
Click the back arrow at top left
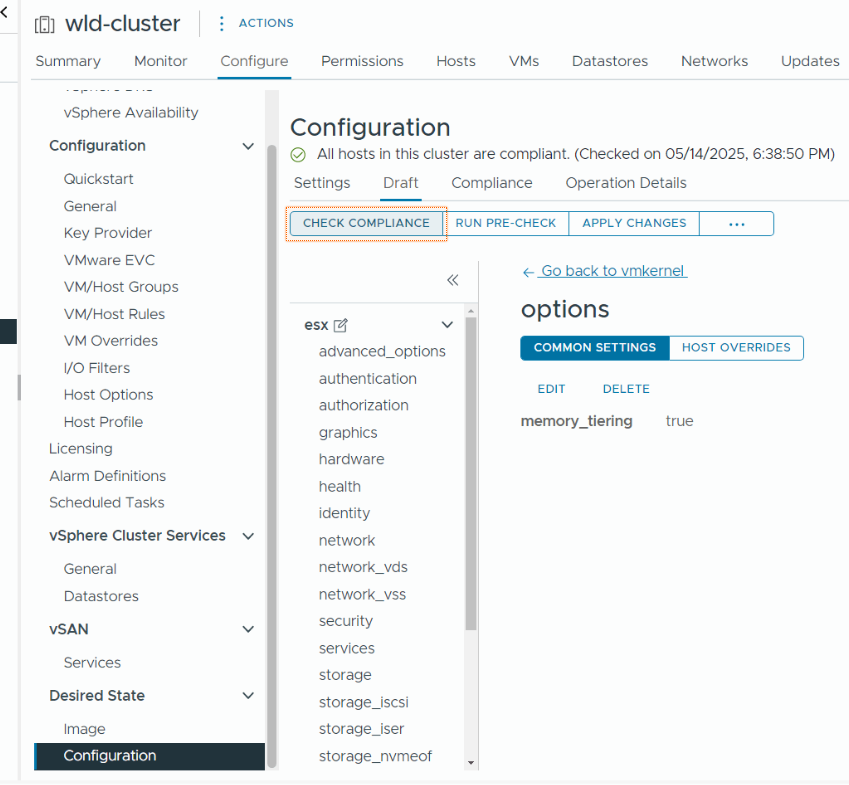click(5, 12)
